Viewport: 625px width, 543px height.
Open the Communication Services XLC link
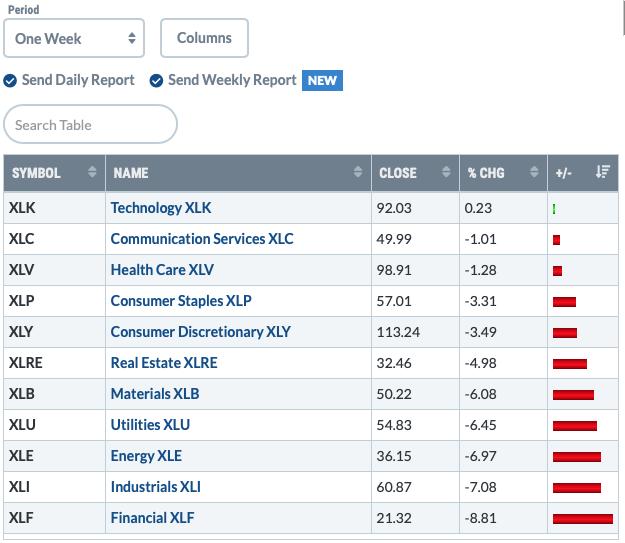click(x=202, y=239)
